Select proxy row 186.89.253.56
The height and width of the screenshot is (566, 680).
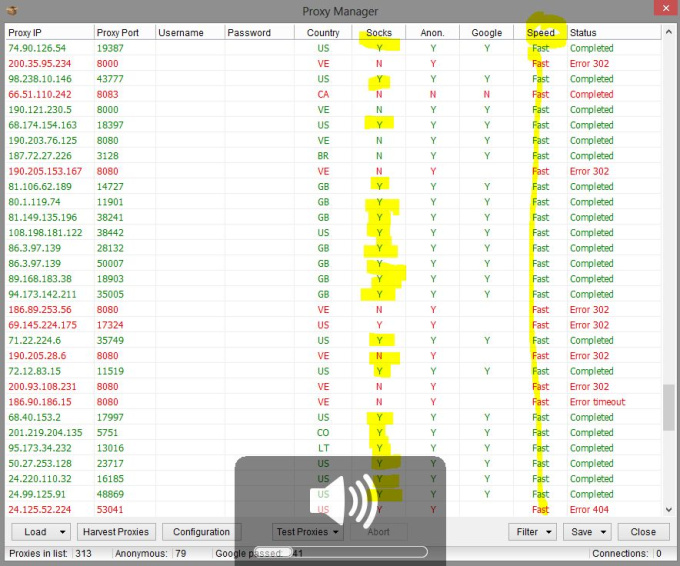333,310
